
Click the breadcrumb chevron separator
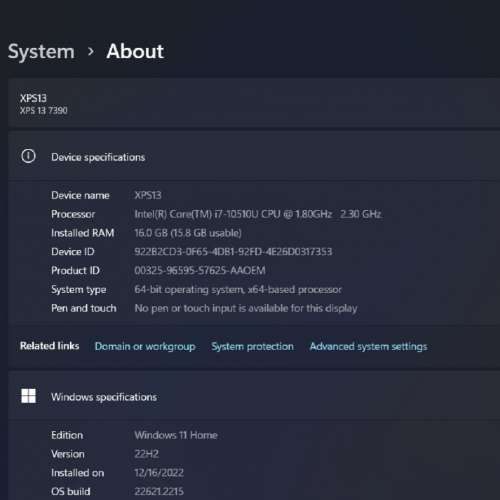coord(91,51)
